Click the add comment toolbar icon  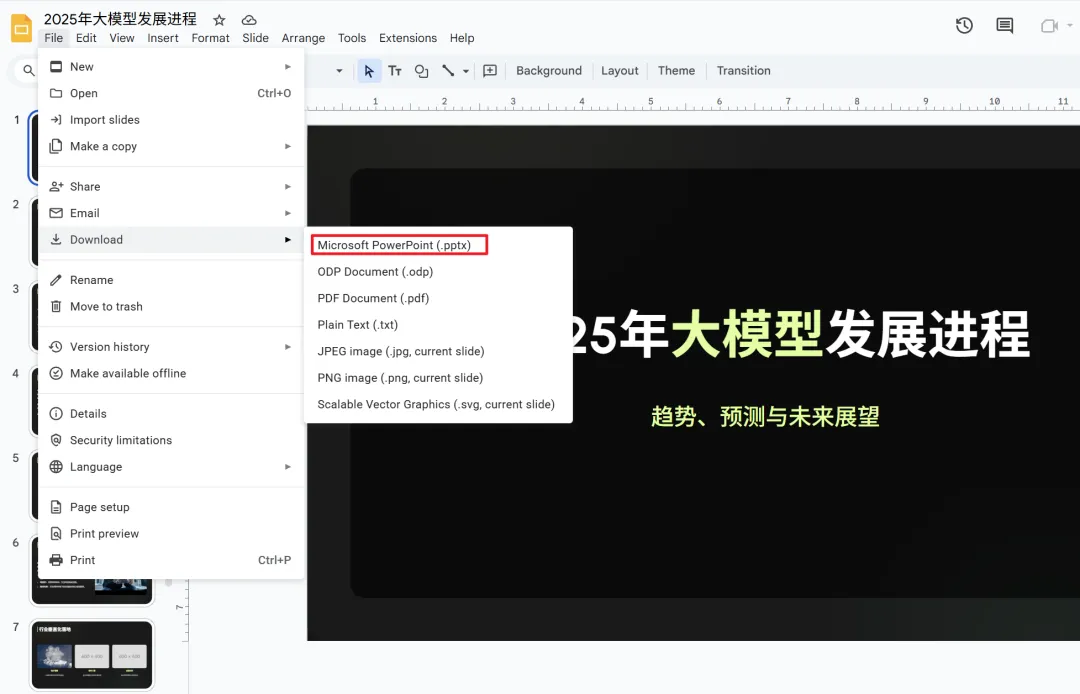[490, 71]
